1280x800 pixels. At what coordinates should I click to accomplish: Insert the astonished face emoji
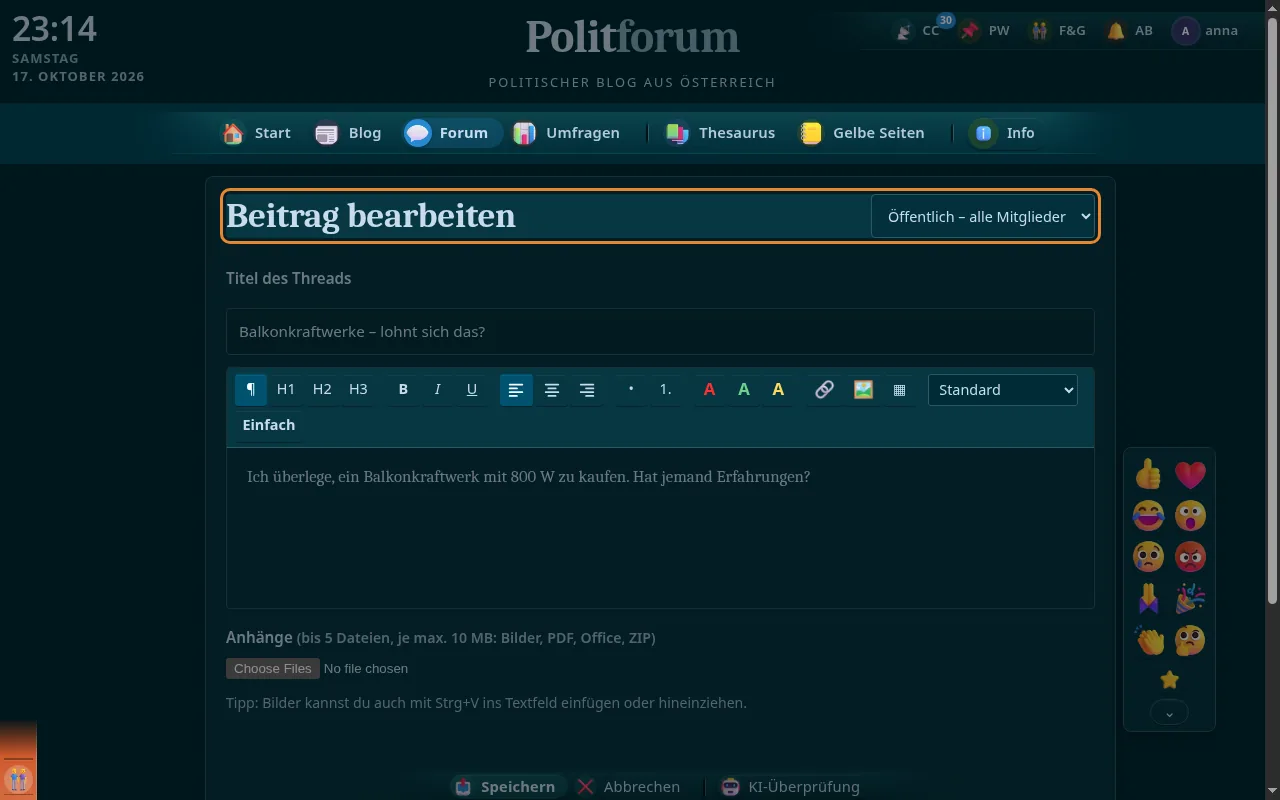(1190, 516)
